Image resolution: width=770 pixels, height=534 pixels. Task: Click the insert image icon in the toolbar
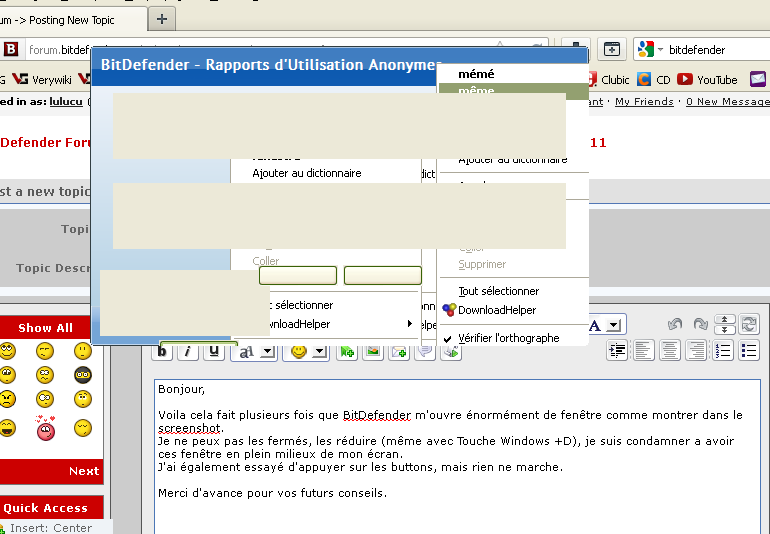pyautogui.click(x=373, y=352)
